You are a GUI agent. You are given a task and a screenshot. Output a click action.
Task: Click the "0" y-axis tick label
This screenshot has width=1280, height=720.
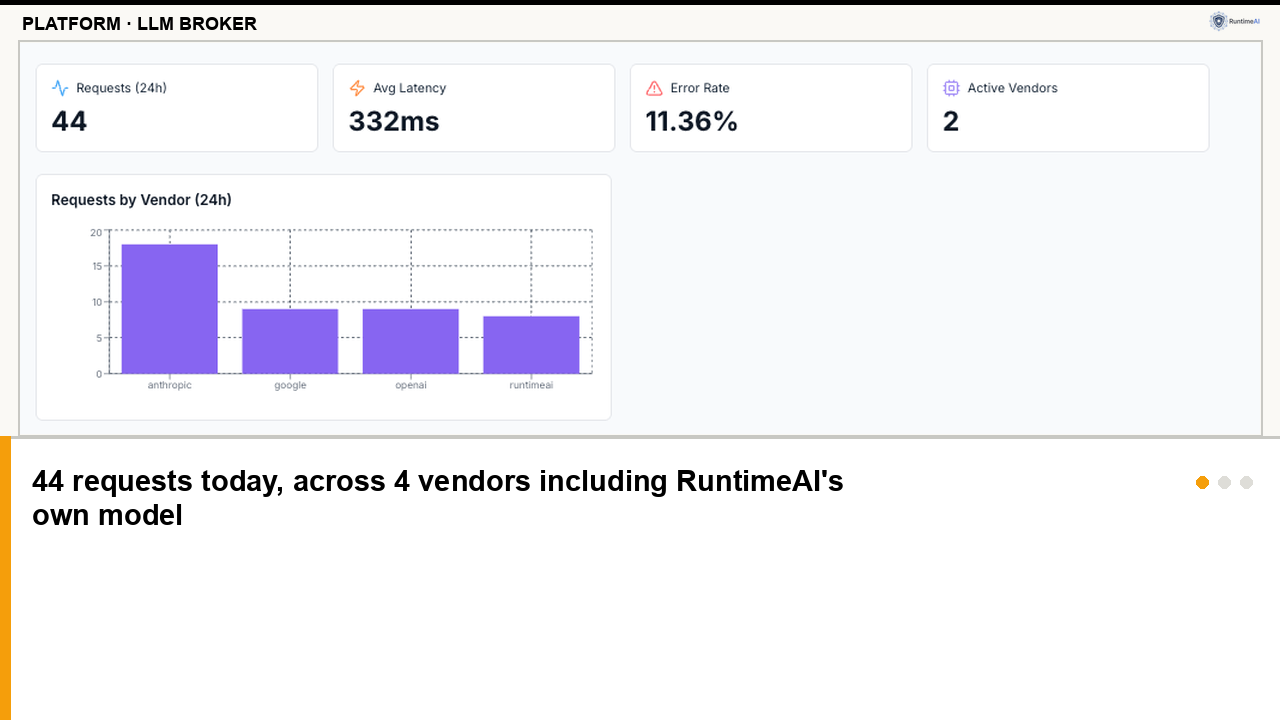click(x=99, y=374)
